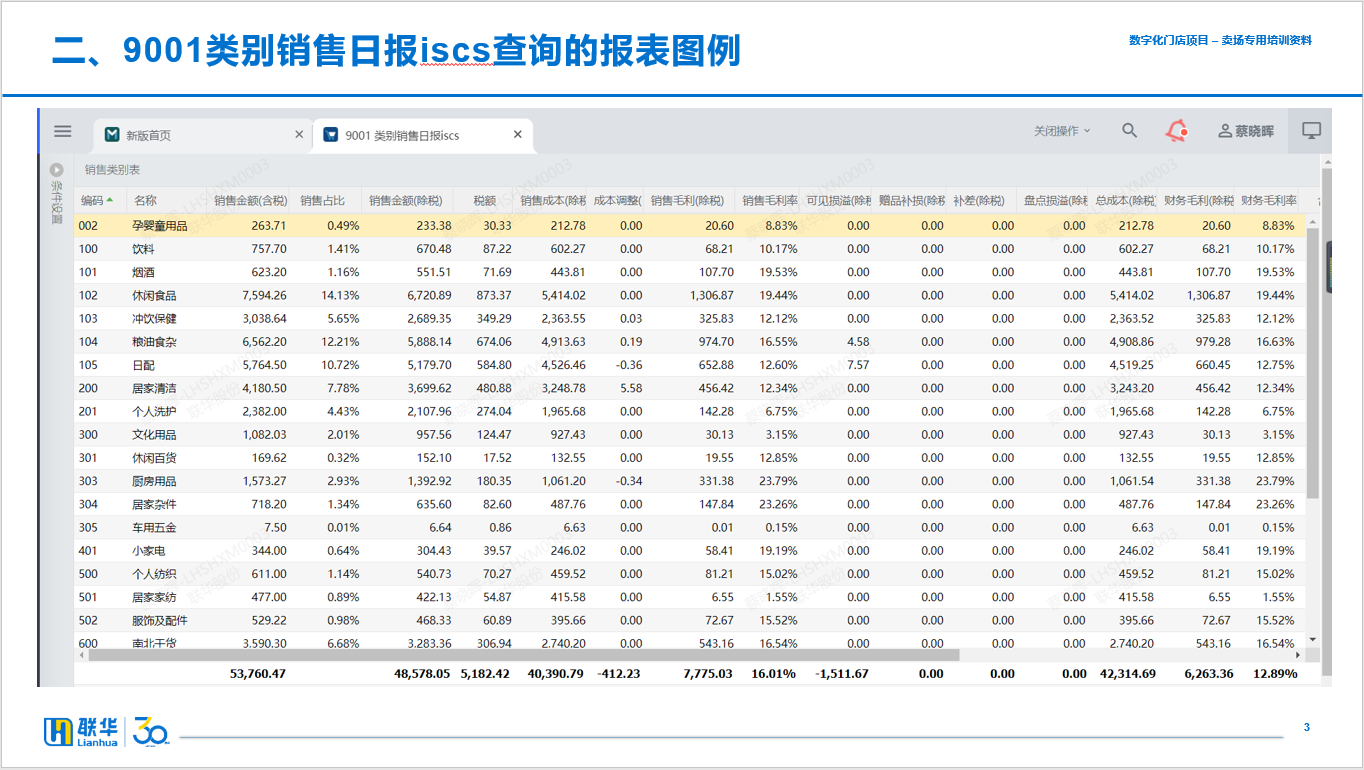Click the 销售毛利率 column header
This screenshot has width=1364, height=770.
pos(769,200)
